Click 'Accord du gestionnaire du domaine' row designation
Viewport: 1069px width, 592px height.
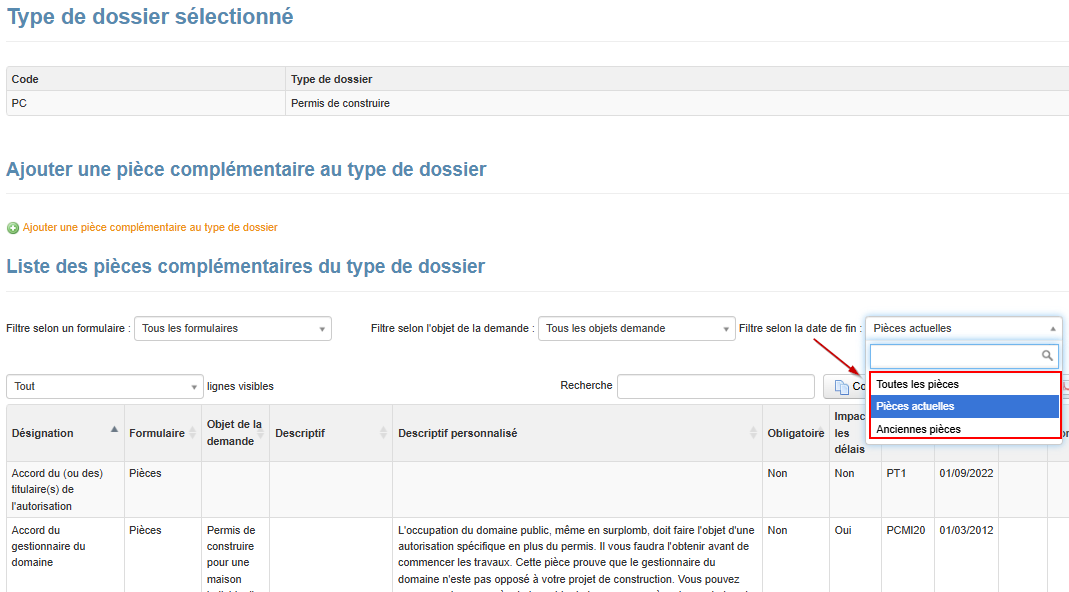tap(48, 546)
